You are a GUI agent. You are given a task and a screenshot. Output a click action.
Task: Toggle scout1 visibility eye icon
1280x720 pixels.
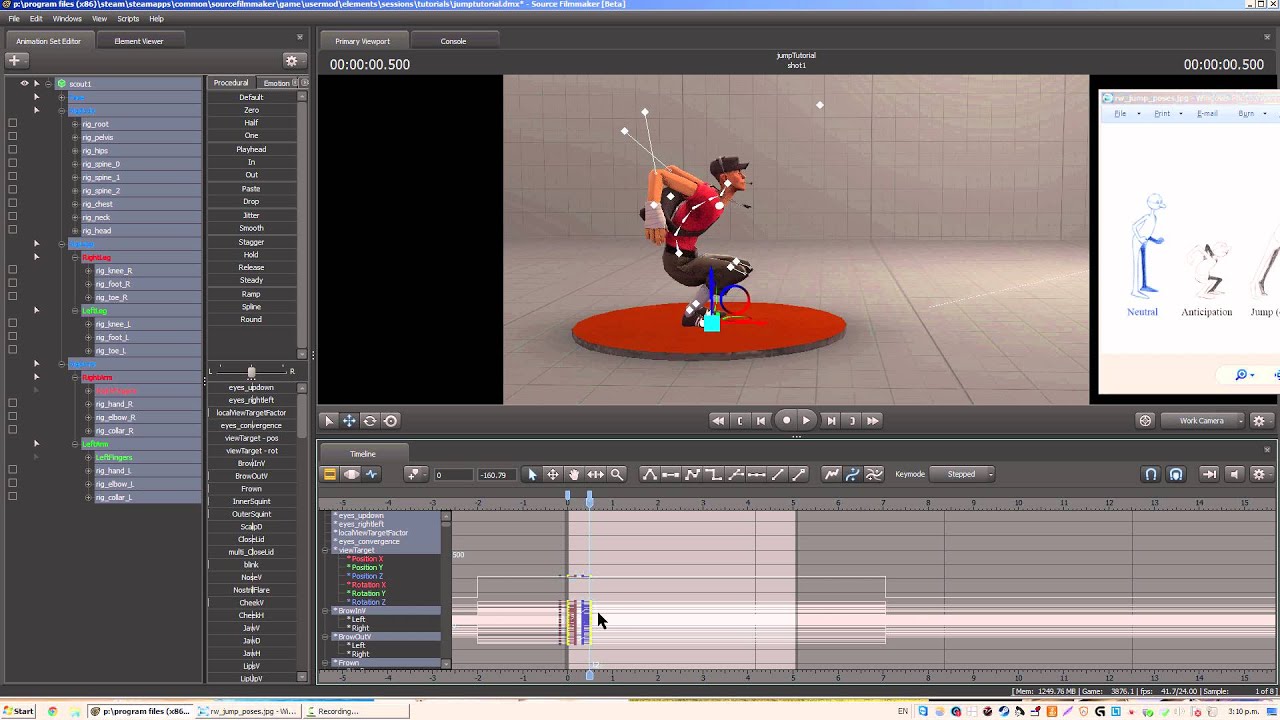tap(24, 84)
